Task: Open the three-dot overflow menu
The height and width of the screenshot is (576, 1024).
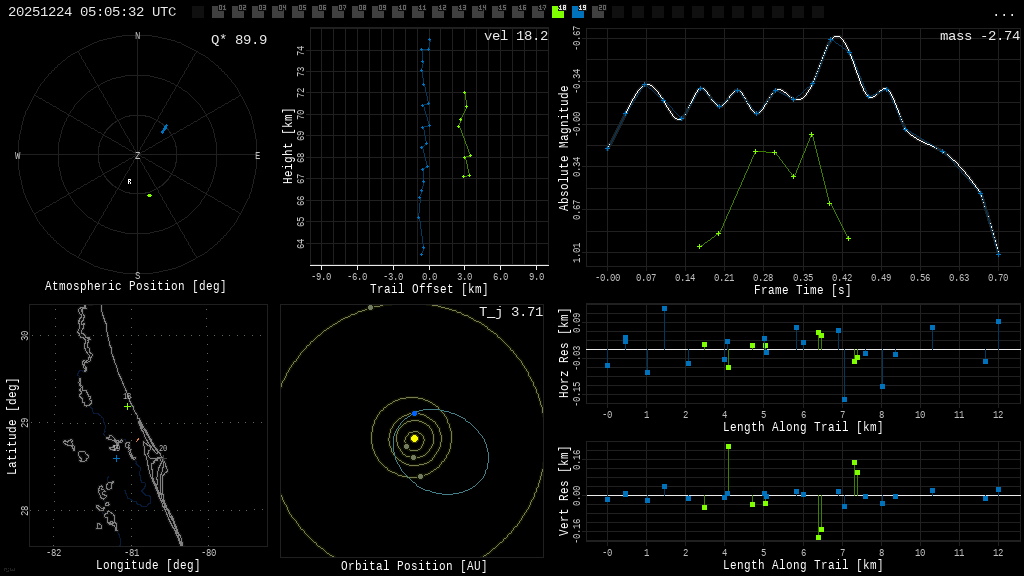Action: (x=1003, y=13)
